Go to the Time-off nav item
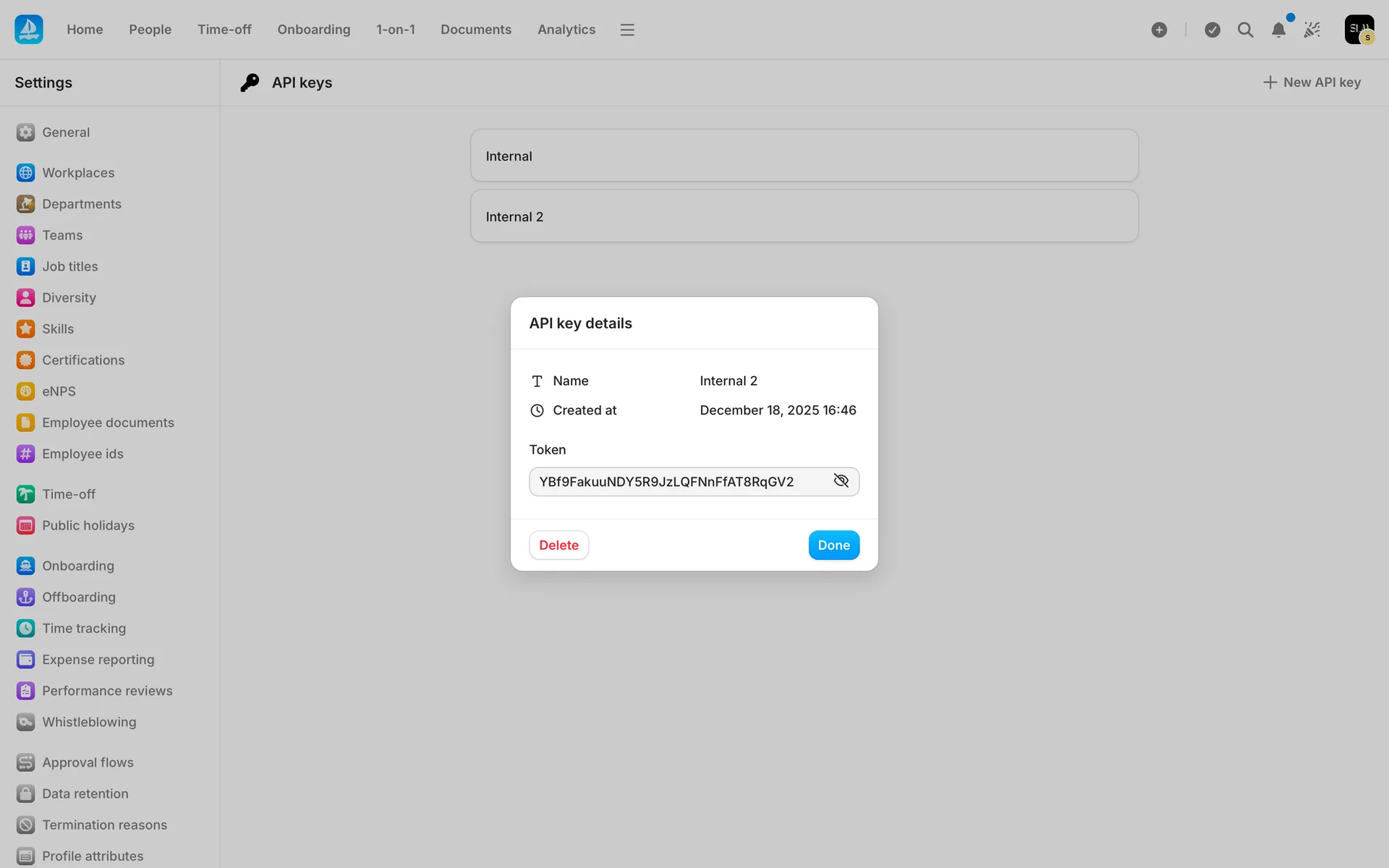1389x868 pixels. coord(224,30)
